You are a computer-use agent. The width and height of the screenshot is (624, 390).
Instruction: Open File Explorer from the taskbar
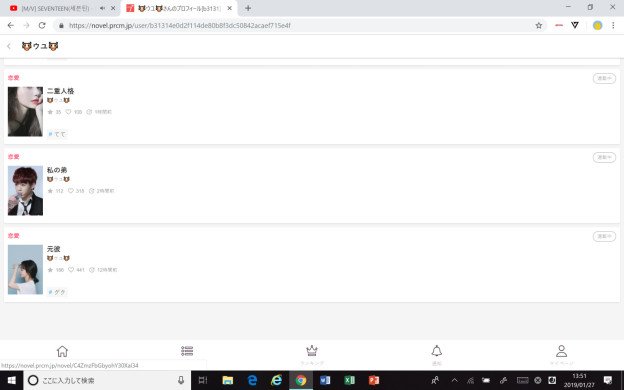(x=228, y=380)
